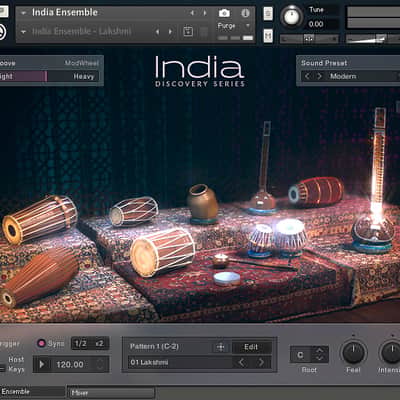400x400 pixels.
Task: Click the tempo value 120.00 field
Action: [70, 364]
